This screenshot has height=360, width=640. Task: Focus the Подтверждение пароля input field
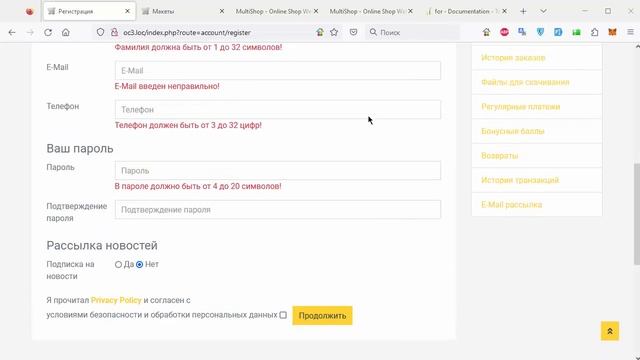[x=278, y=209]
